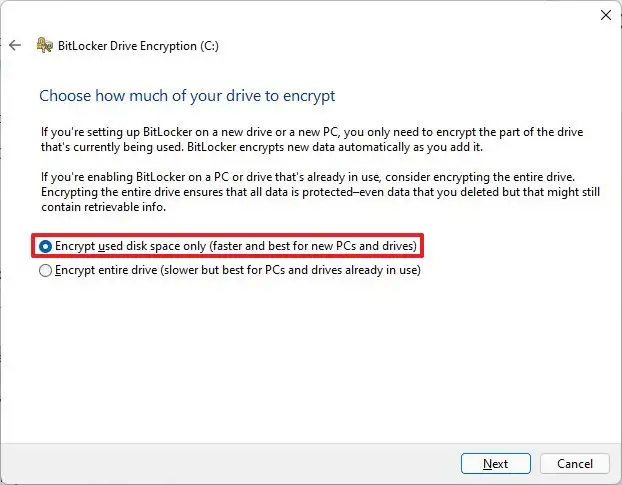The width and height of the screenshot is (622, 485).
Task: Close the BitLocker Drive Encryption window
Action: [604, 15]
